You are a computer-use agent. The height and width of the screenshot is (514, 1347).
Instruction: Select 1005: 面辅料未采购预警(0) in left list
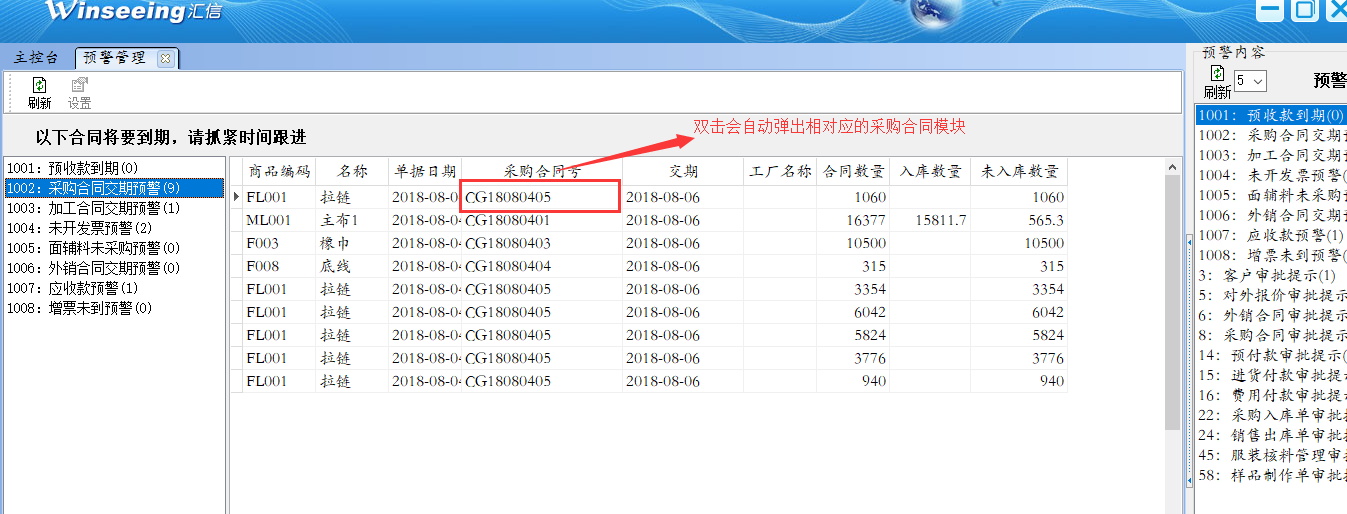click(x=114, y=248)
